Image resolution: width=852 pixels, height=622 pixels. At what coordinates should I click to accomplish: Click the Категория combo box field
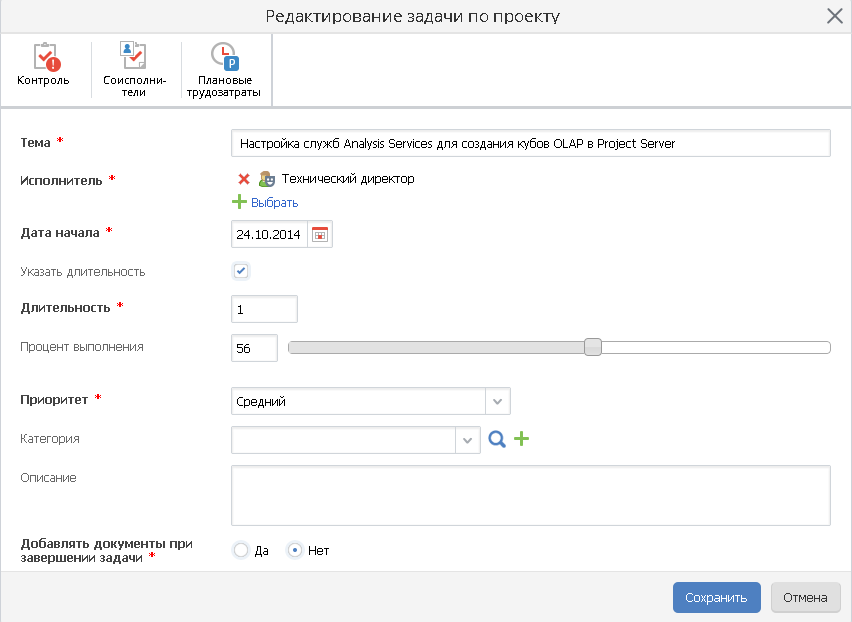point(343,440)
